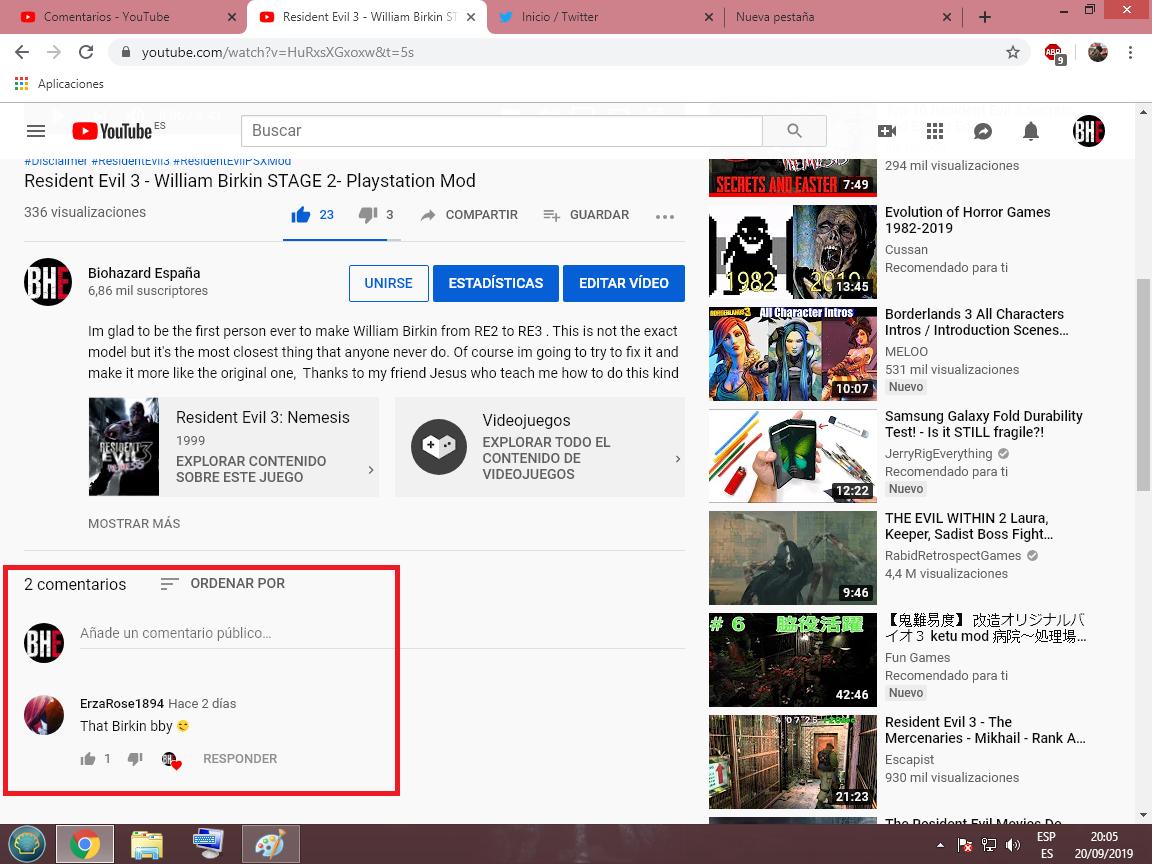Like ErzaRose1894's comment
This screenshot has width=1152, height=864.
[x=88, y=759]
